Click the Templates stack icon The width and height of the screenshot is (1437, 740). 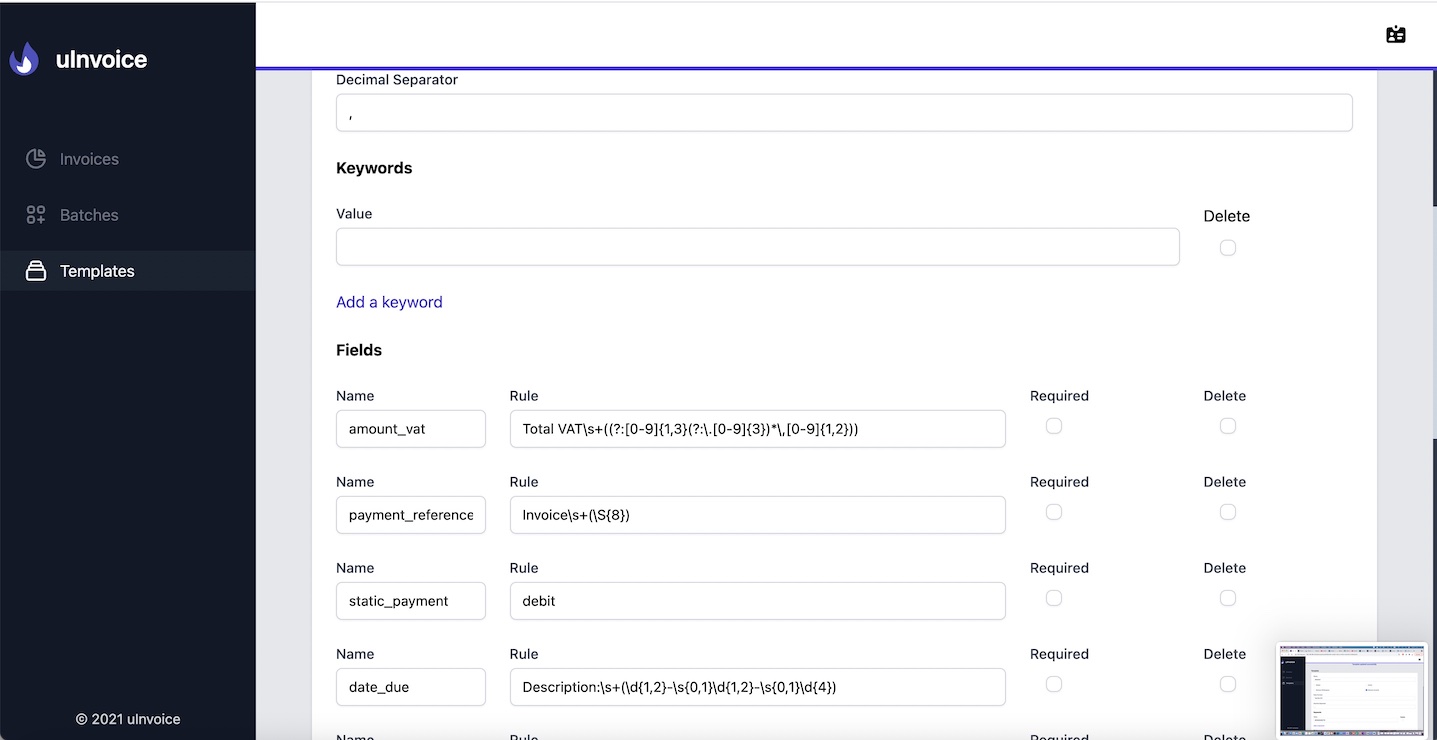pos(36,271)
